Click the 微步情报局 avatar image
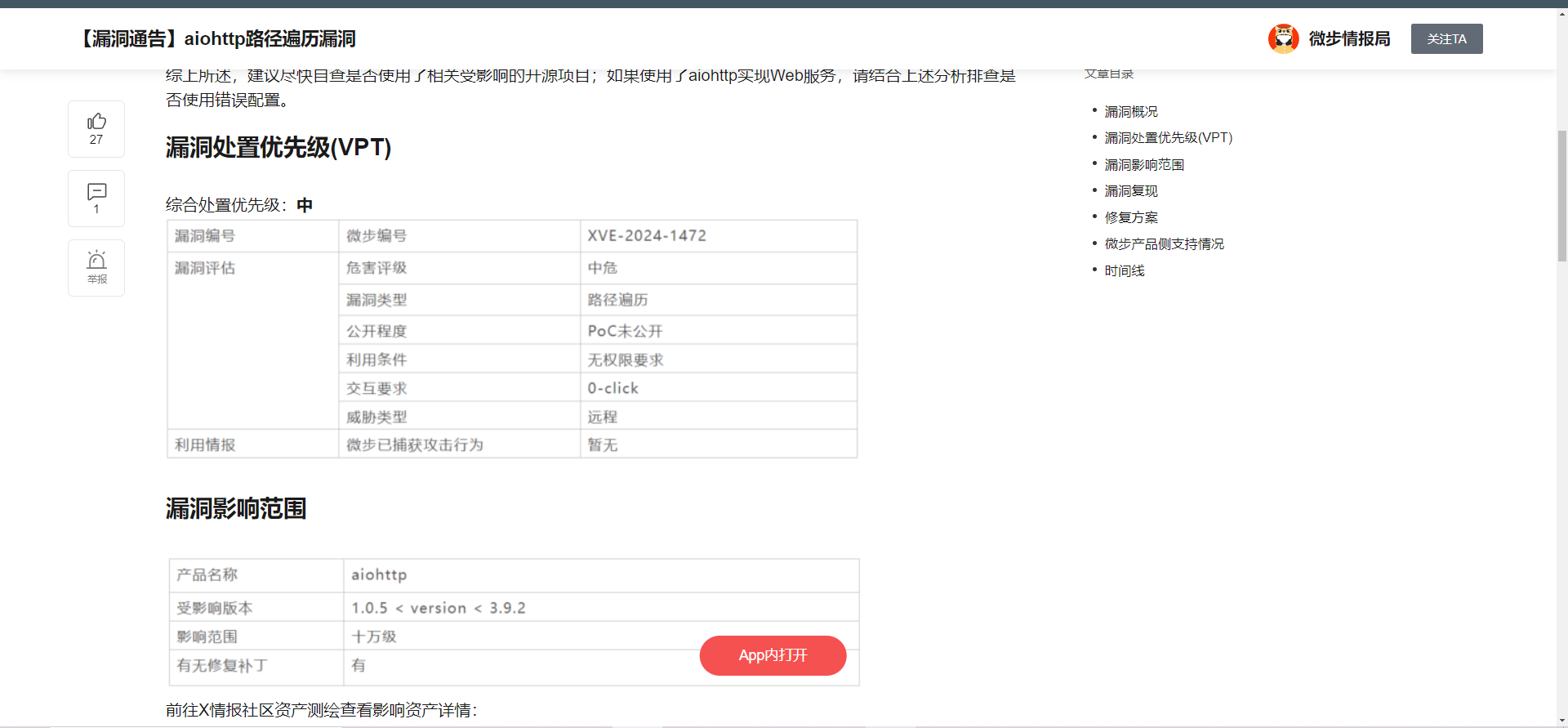The height and width of the screenshot is (728, 1568). 1283,38
